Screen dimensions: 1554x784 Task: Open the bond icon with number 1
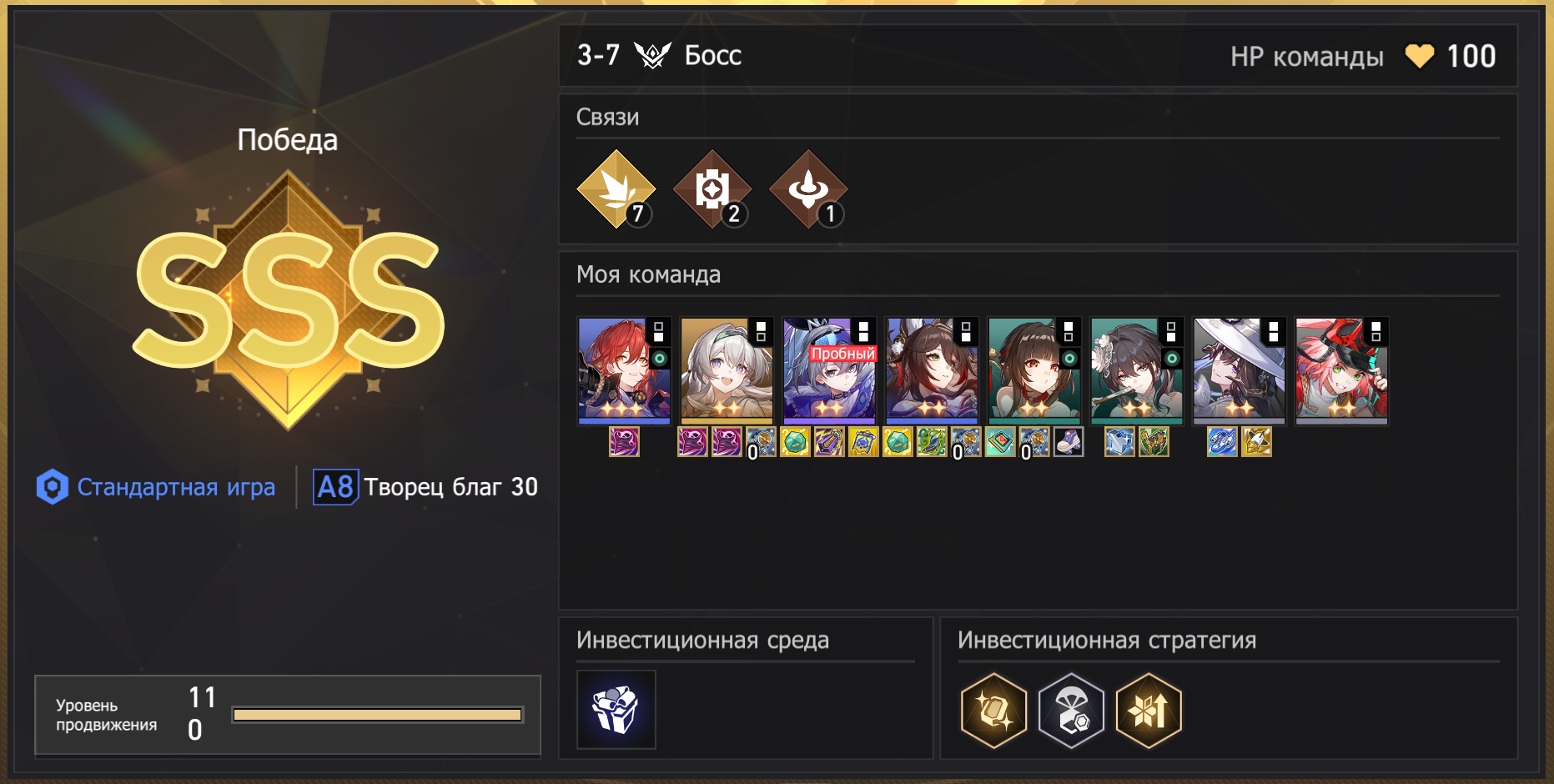point(808,189)
